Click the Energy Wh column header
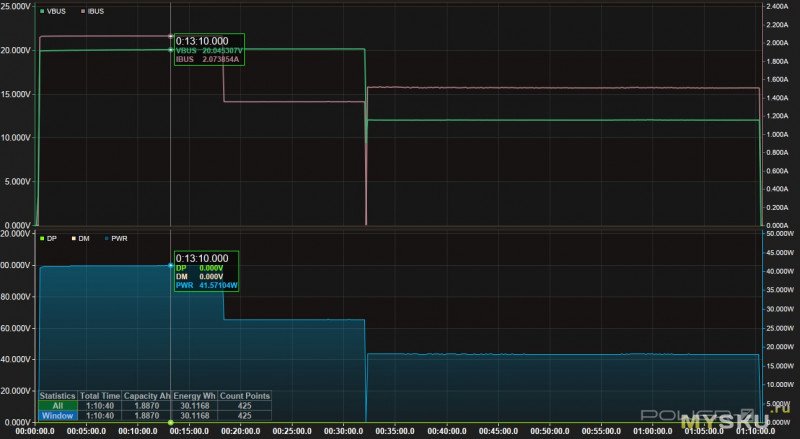The height and width of the screenshot is (439, 800). (x=194, y=396)
